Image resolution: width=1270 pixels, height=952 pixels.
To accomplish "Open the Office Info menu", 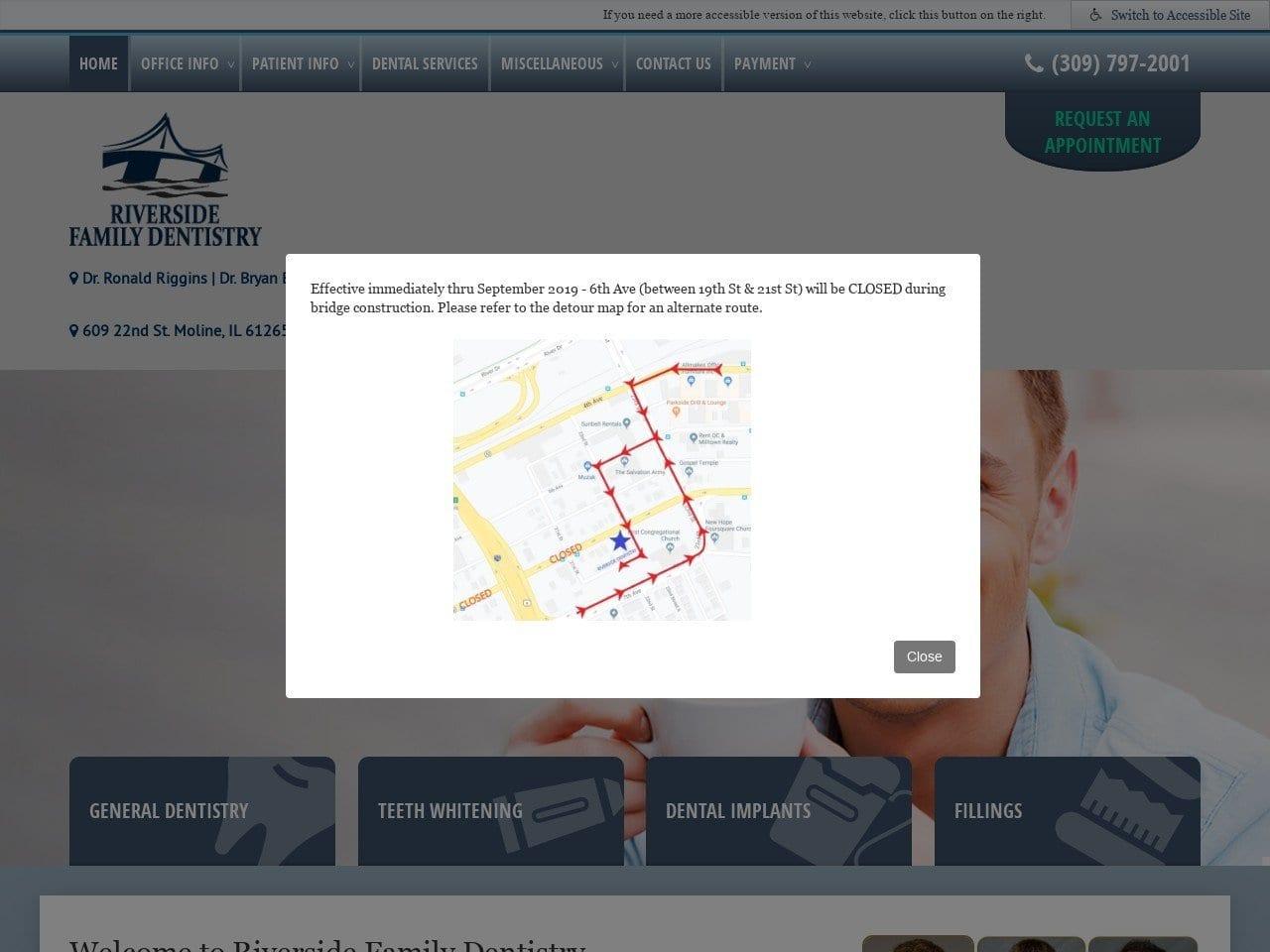I will tap(180, 63).
